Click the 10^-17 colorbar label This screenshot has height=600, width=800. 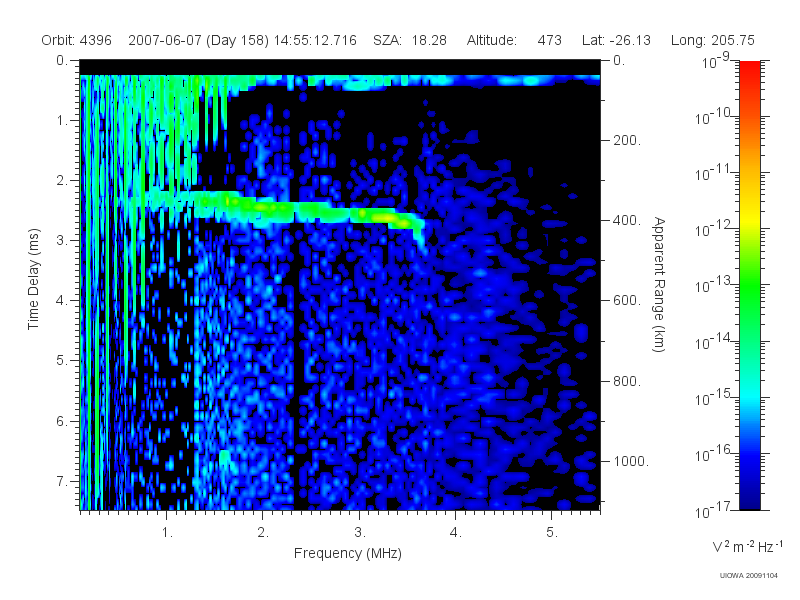click(713, 510)
